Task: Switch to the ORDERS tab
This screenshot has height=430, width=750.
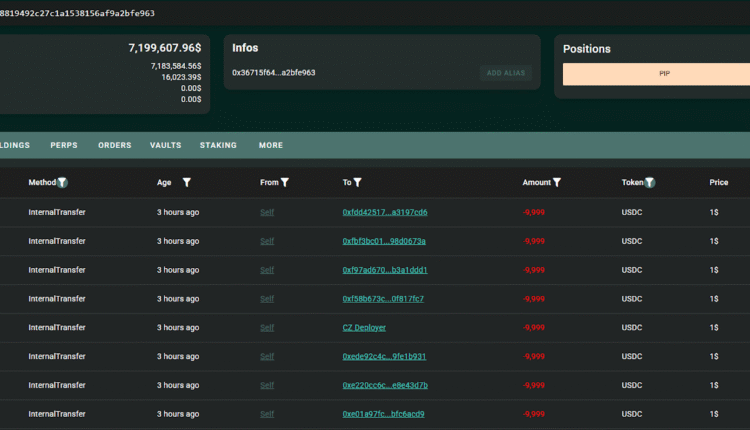Action: point(115,145)
